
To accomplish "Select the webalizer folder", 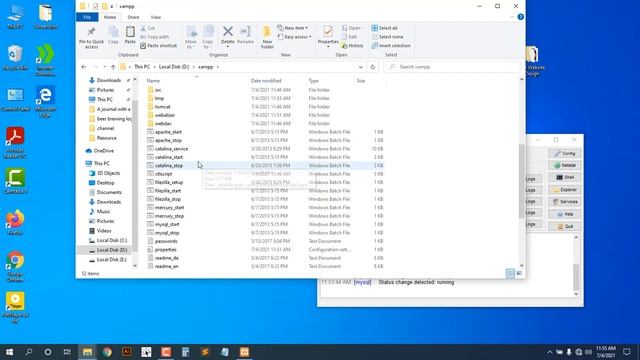I will coord(165,115).
